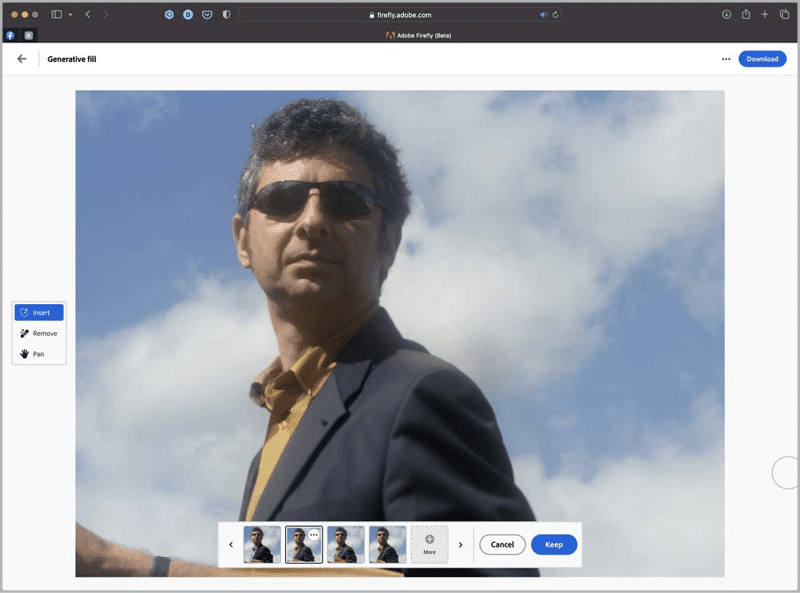Image resolution: width=800 pixels, height=593 pixels.
Task: Open the pinned Facebook tab
Action: [10, 35]
